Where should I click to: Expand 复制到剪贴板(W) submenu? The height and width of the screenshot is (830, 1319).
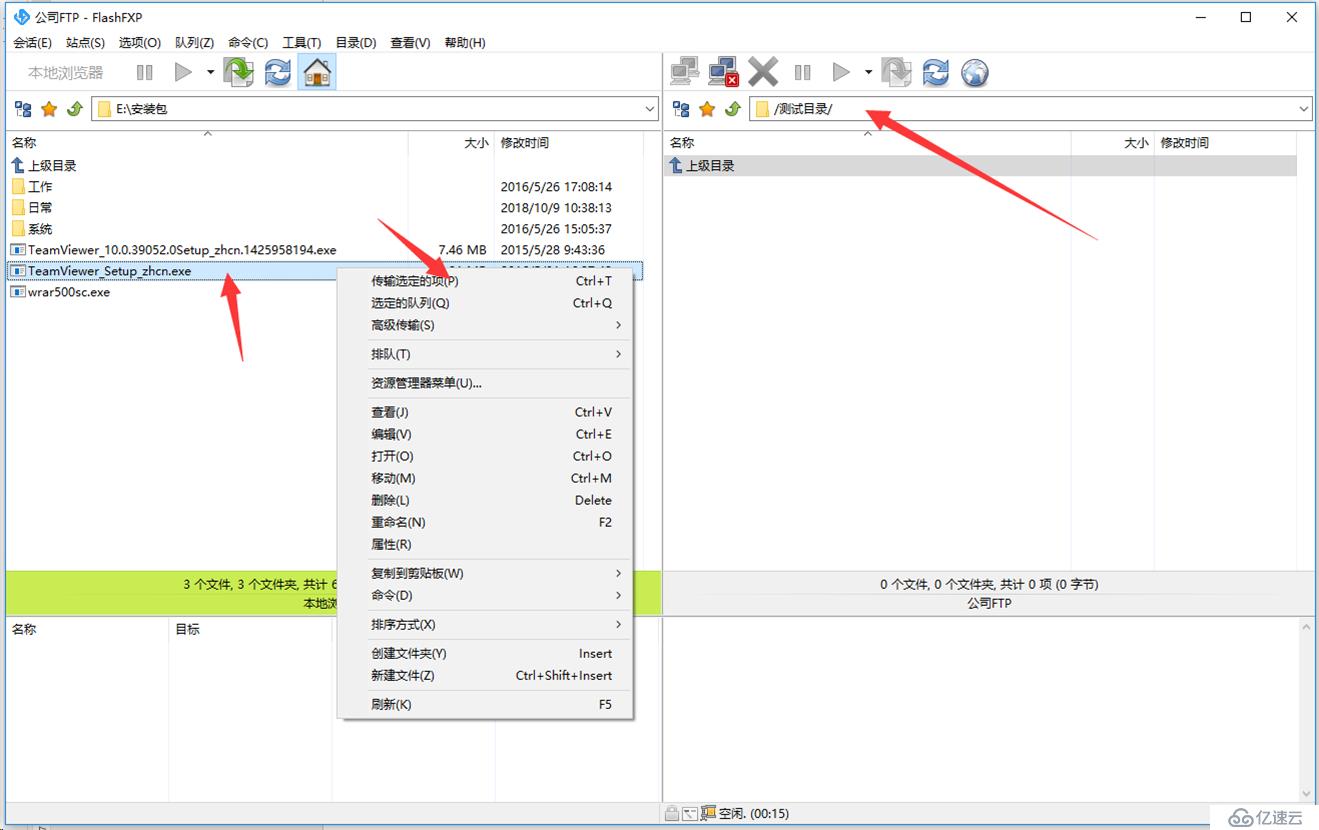[485, 573]
